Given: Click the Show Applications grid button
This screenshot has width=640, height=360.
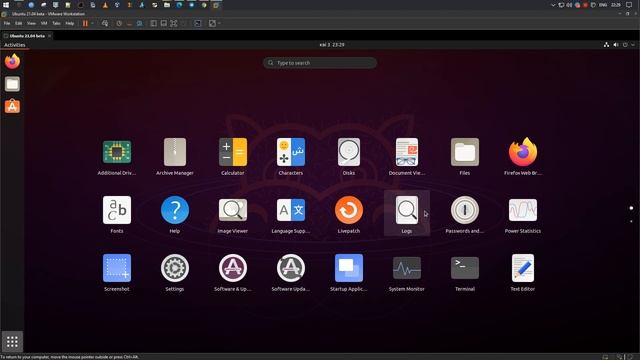Looking at the screenshot, I should [x=12, y=342].
